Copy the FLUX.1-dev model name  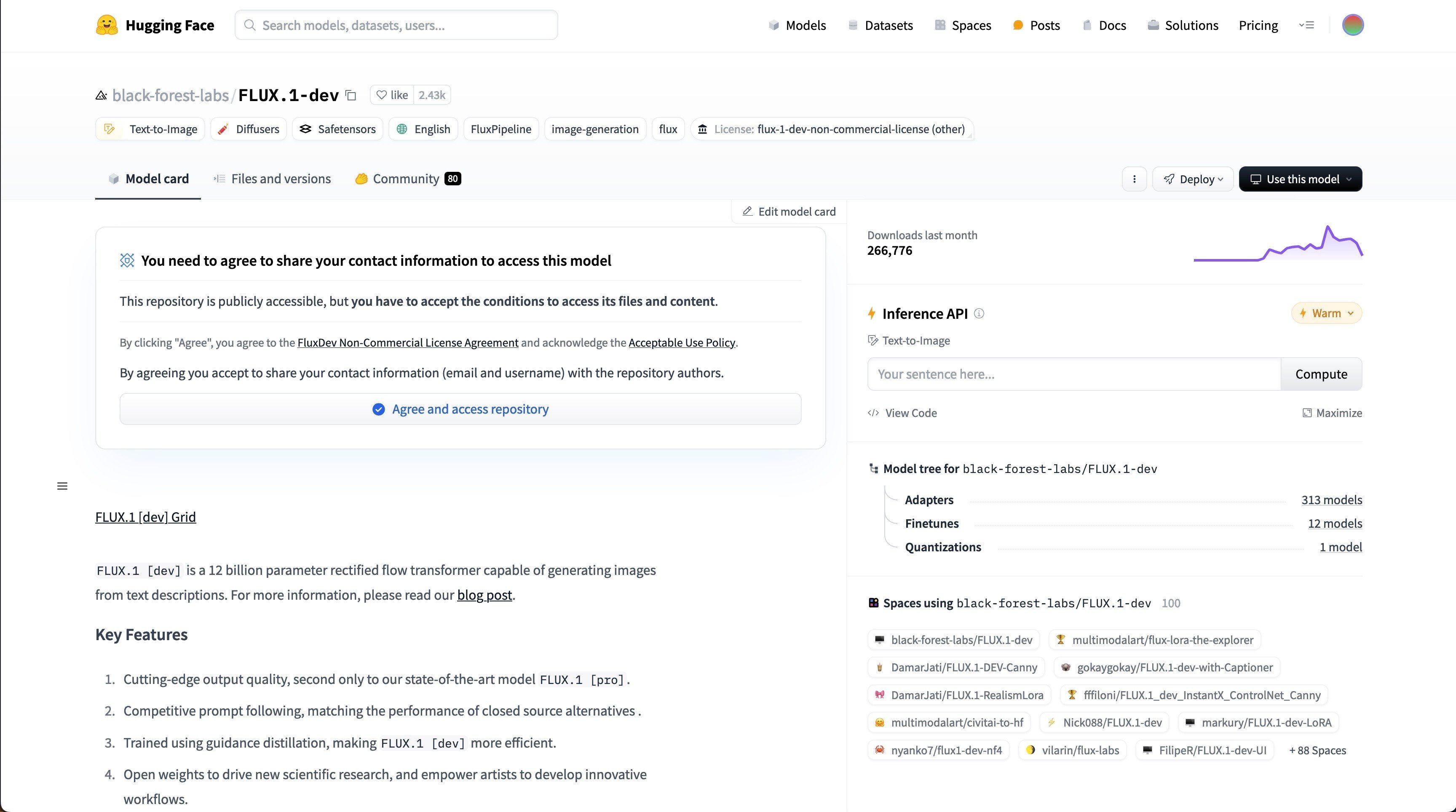pos(351,95)
